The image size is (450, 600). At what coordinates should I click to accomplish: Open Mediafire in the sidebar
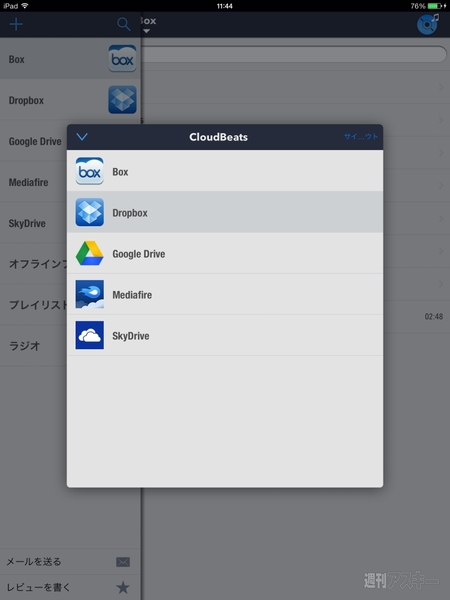click(34, 182)
